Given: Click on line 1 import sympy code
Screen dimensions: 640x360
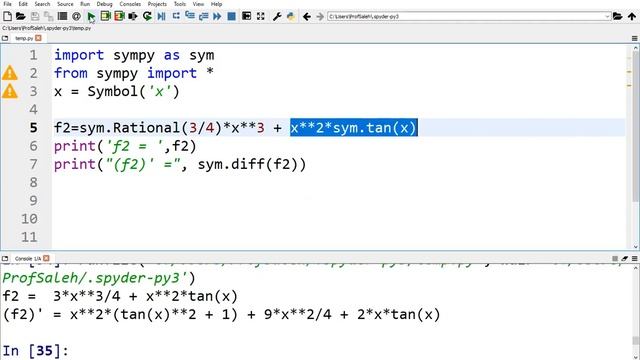Looking at the screenshot, I should point(134,55).
